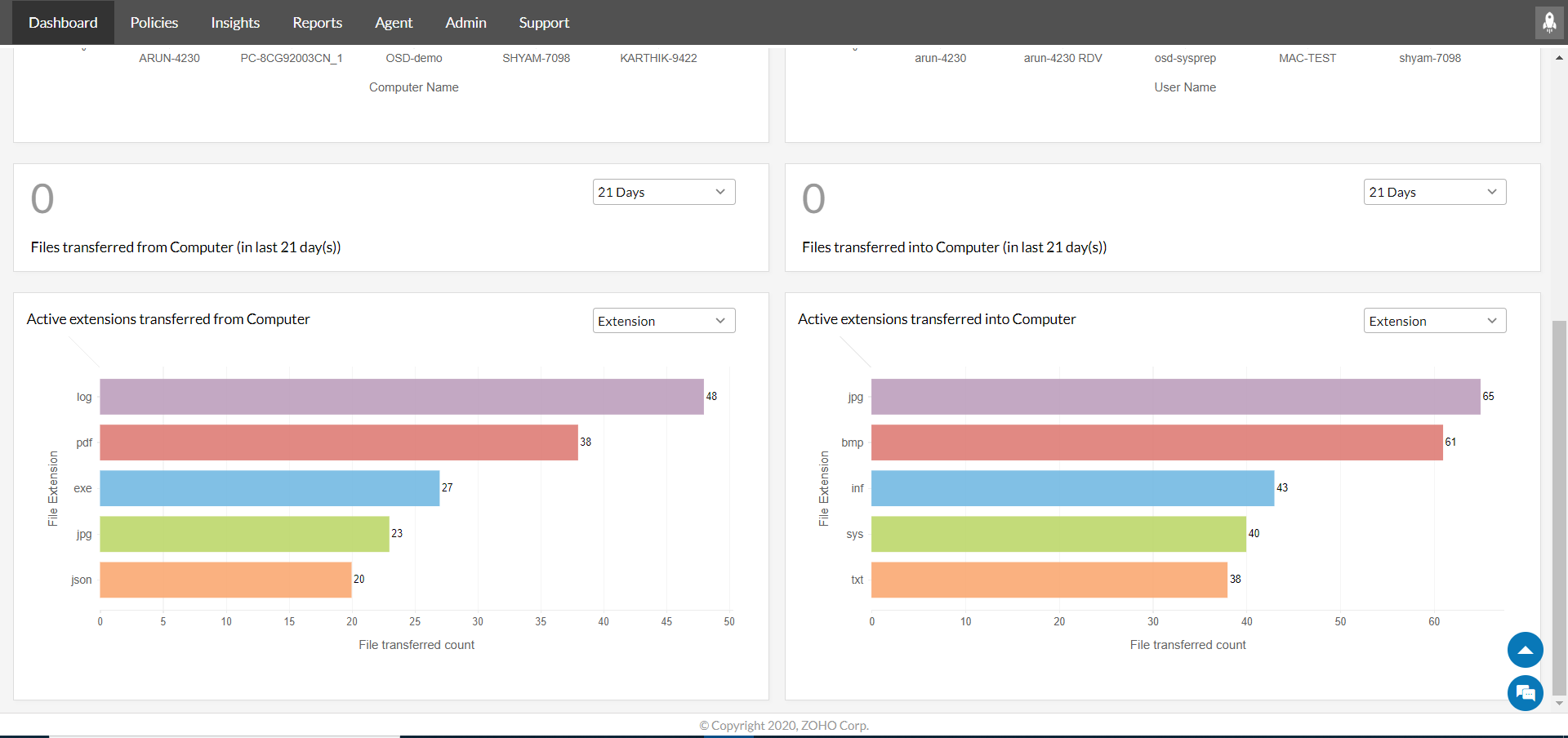
Task: Click the log bar in from-Computer chart
Action: point(402,397)
